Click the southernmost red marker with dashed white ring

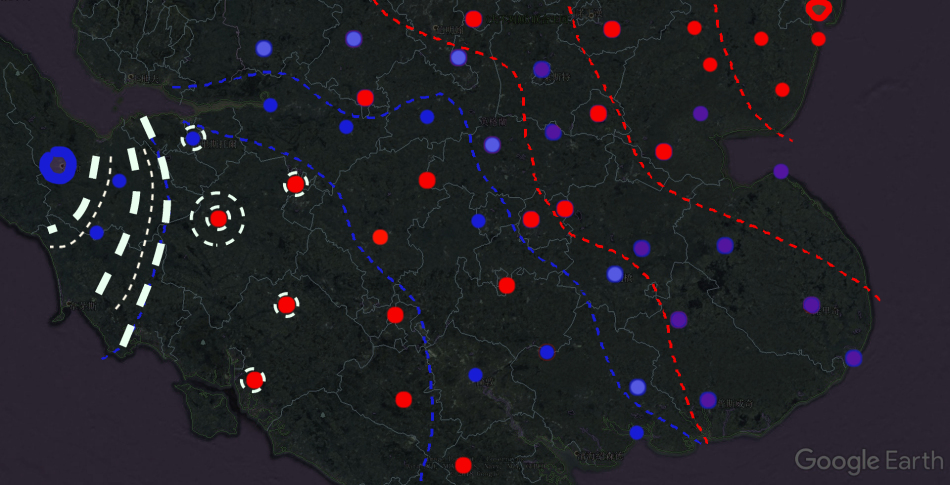click(254, 380)
